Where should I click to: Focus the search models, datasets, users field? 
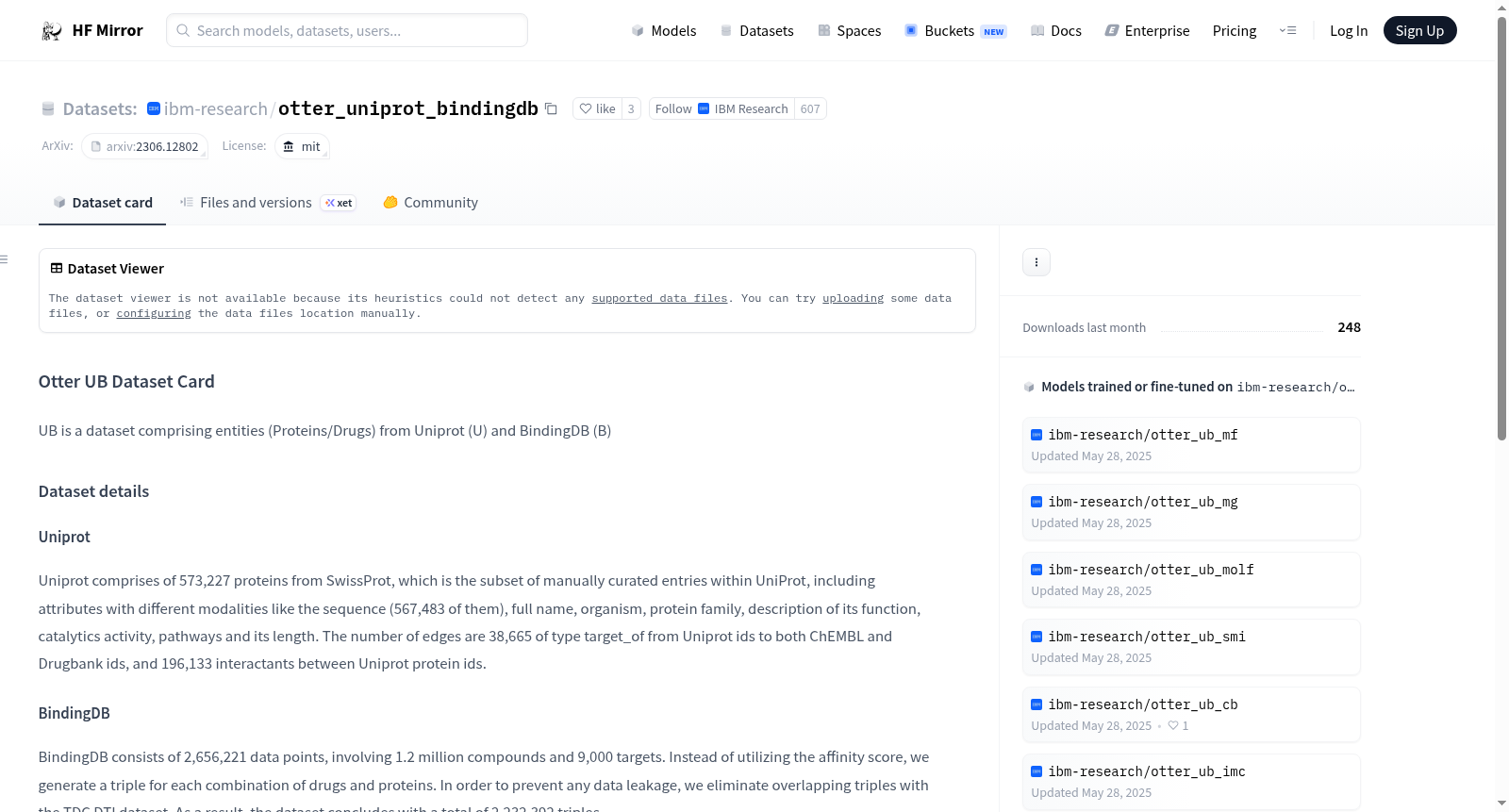[347, 31]
